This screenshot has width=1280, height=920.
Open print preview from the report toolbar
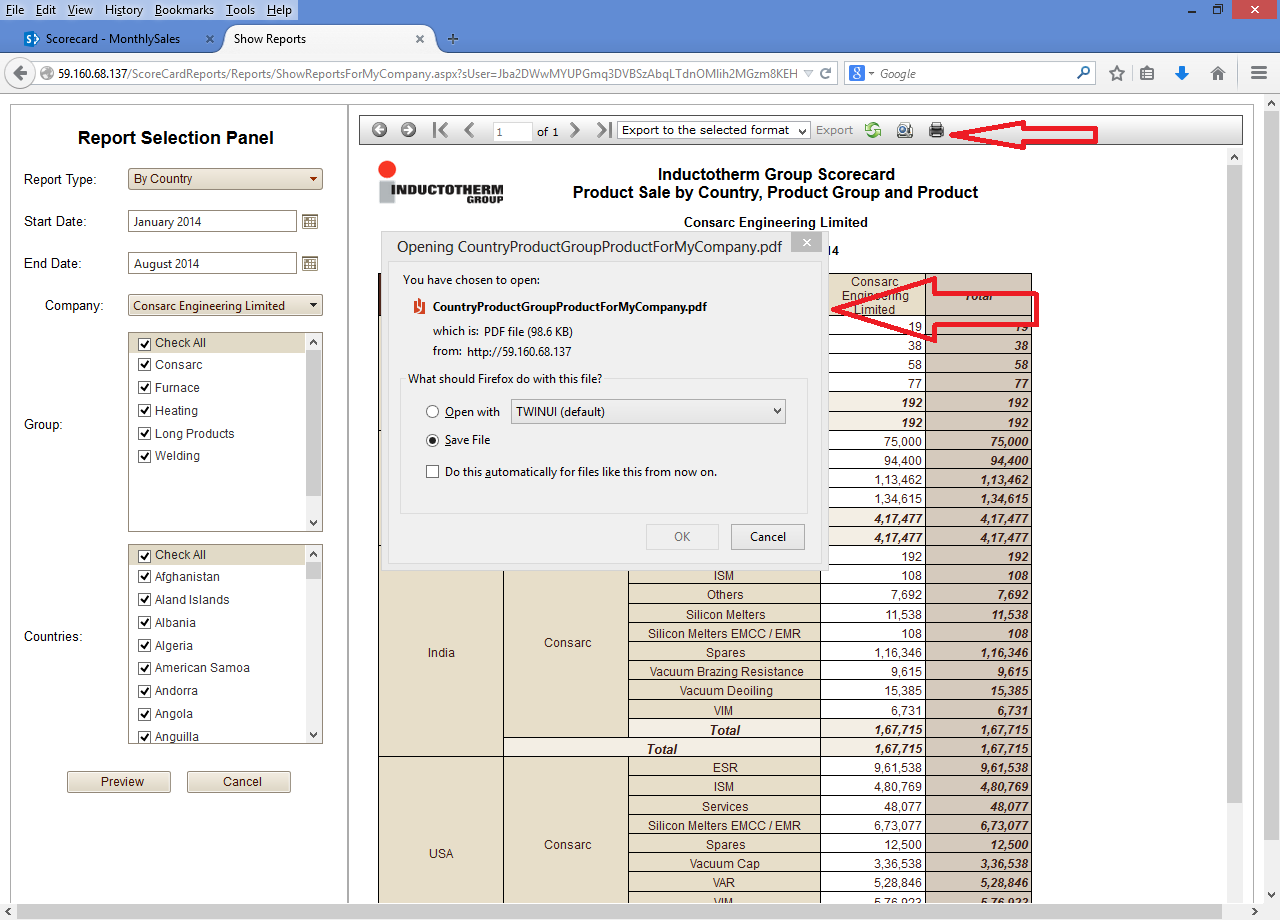coord(904,130)
